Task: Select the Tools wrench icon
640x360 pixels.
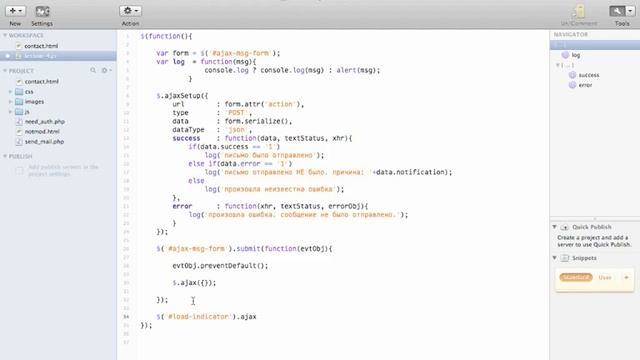Action: 617,11
